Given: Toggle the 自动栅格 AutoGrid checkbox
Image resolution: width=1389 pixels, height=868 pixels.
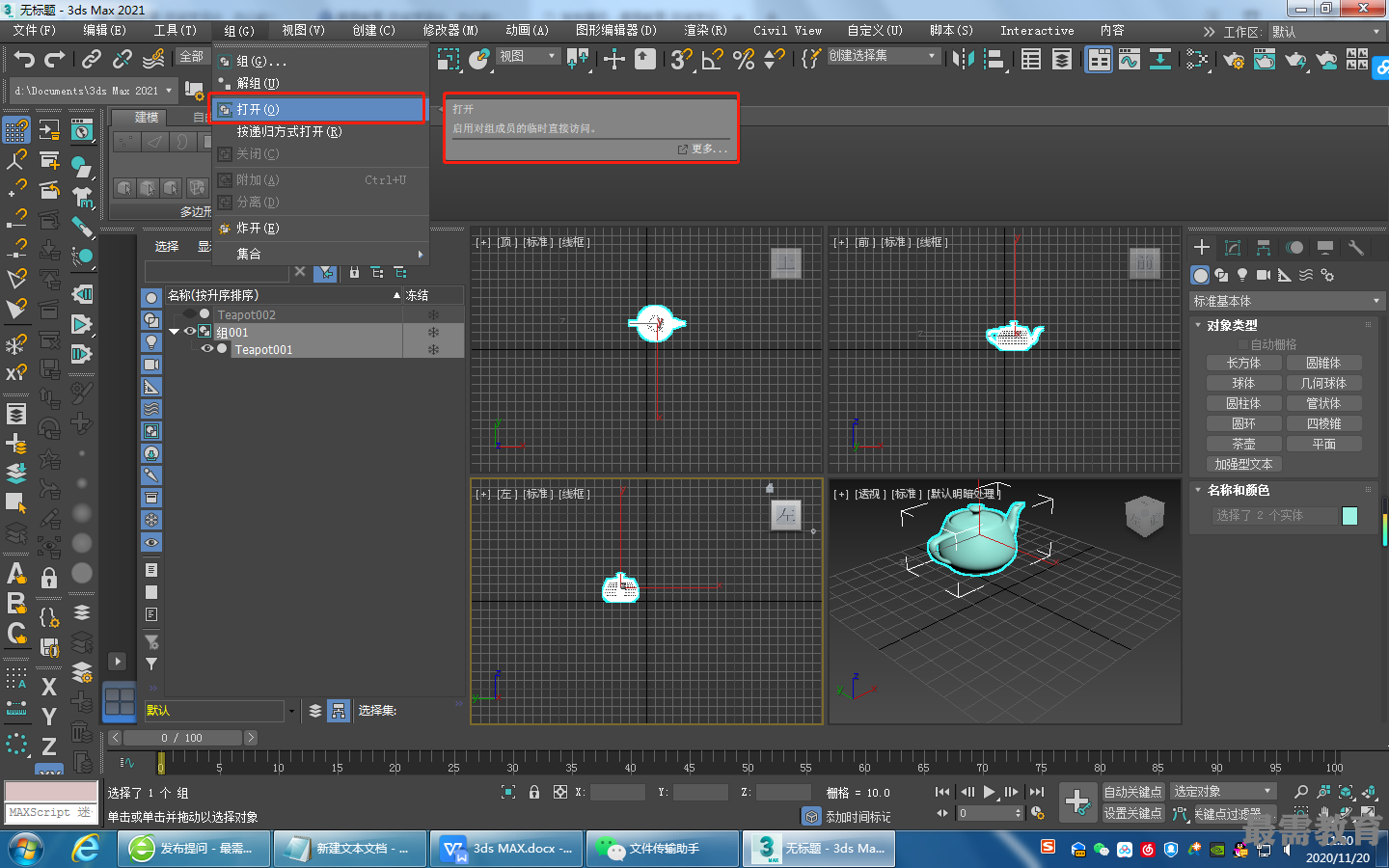Looking at the screenshot, I should 1242,344.
